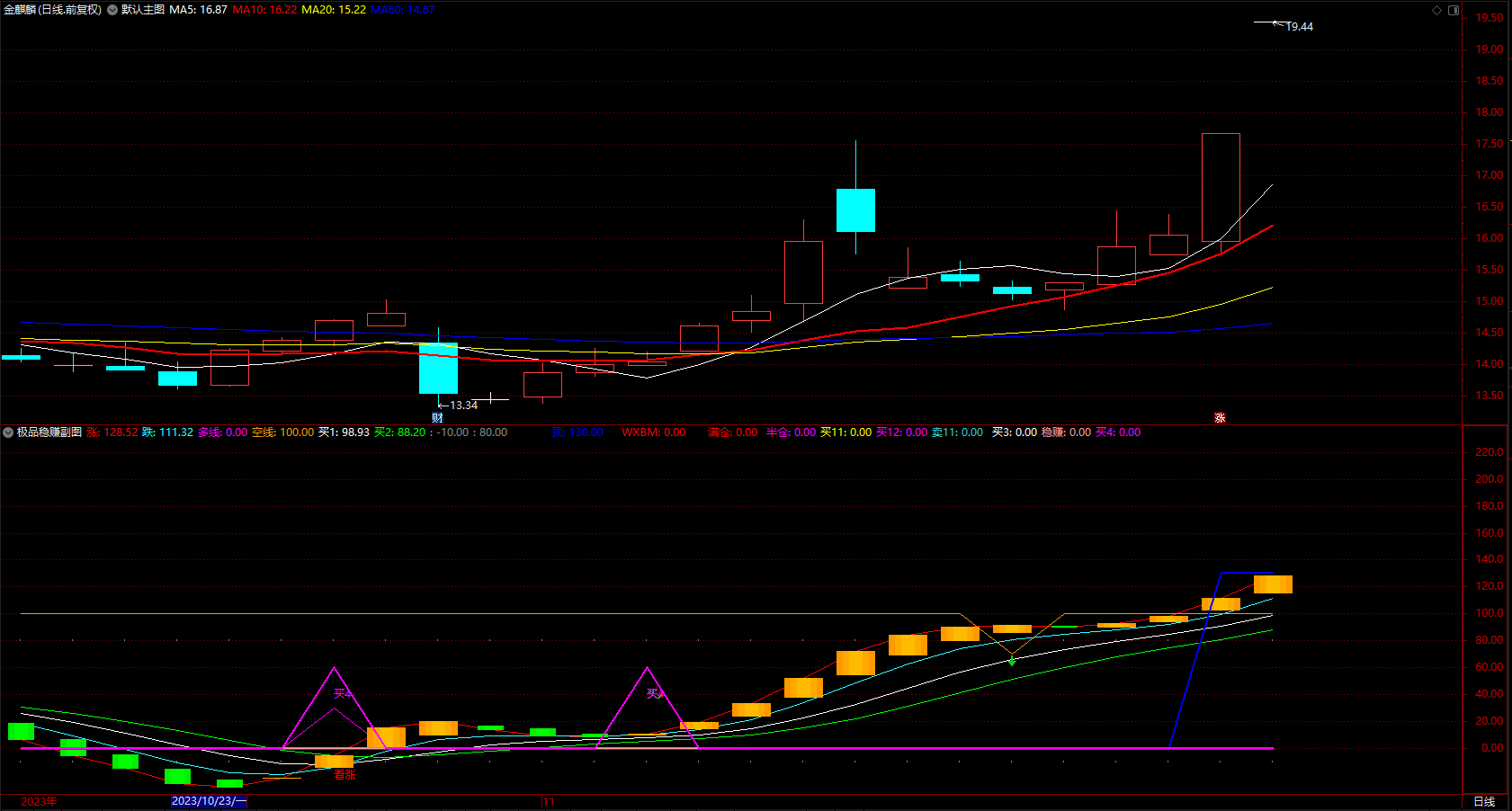This screenshot has height=811, width=1512.
Task: Open main chart indicator dropdown beside 默认主图
Action: (112, 10)
